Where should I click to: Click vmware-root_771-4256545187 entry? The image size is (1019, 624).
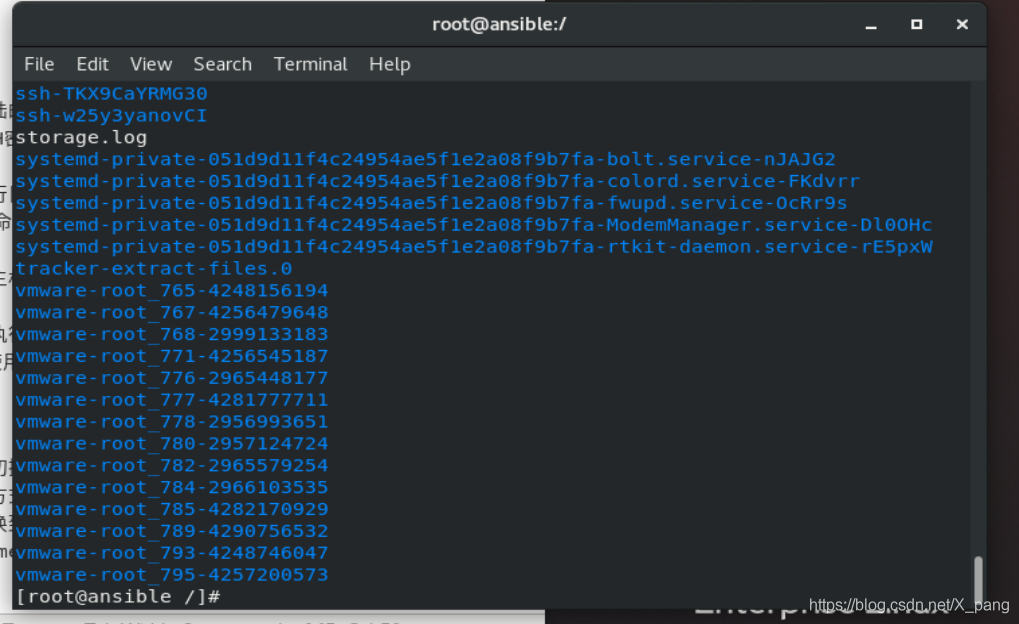click(x=172, y=356)
